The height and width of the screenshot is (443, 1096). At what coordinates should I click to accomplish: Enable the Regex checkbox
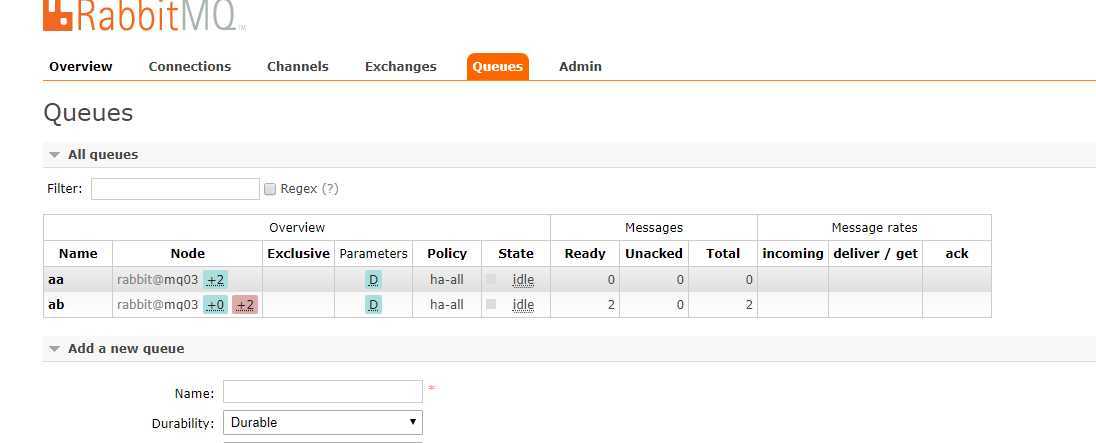[270, 189]
